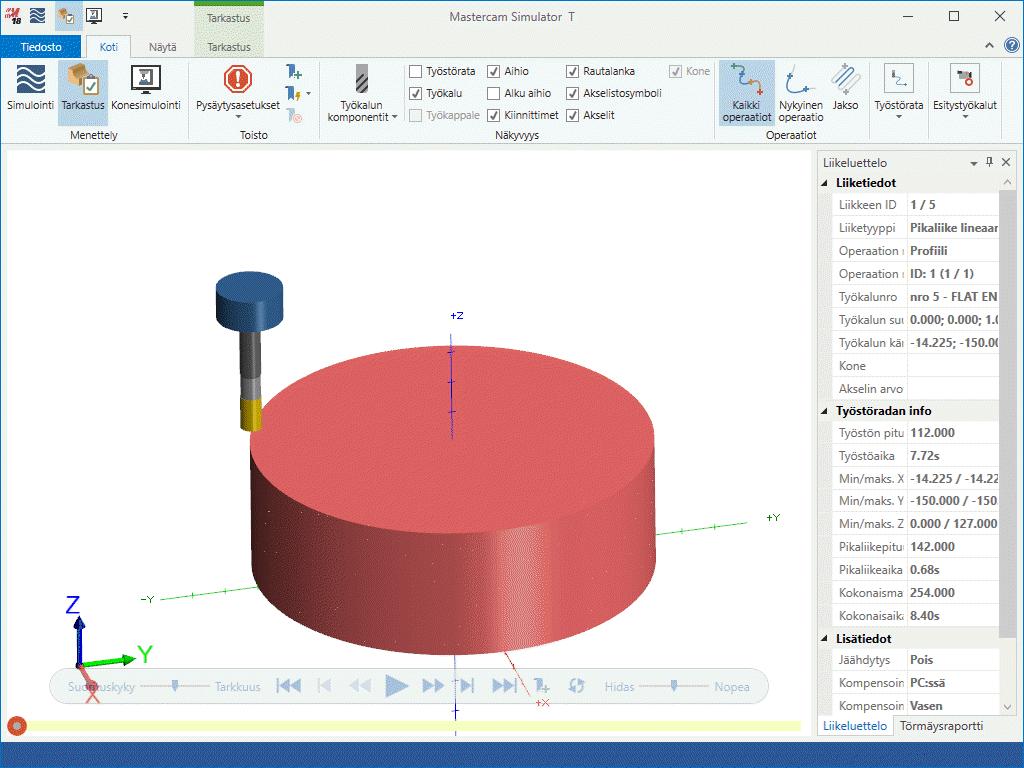Jump to end of simulation
This screenshot has width=1024, height=768.
[504, 686]
